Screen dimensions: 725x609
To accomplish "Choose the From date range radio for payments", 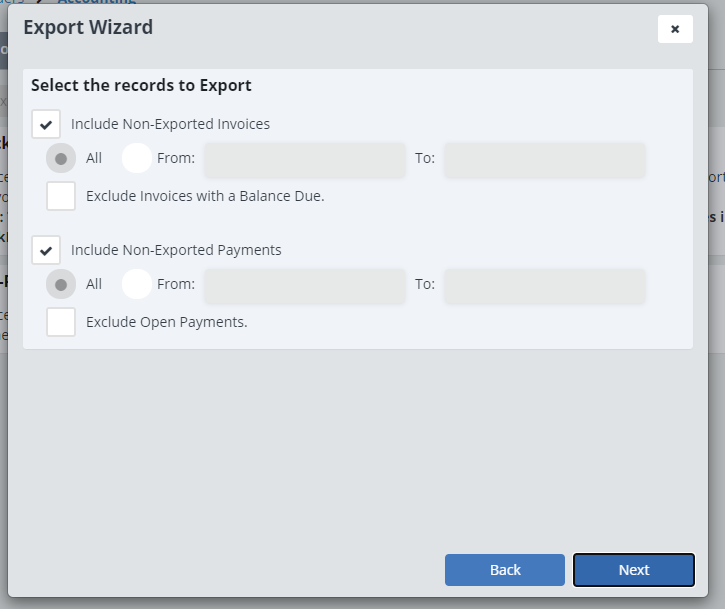I will coord(136,285).
